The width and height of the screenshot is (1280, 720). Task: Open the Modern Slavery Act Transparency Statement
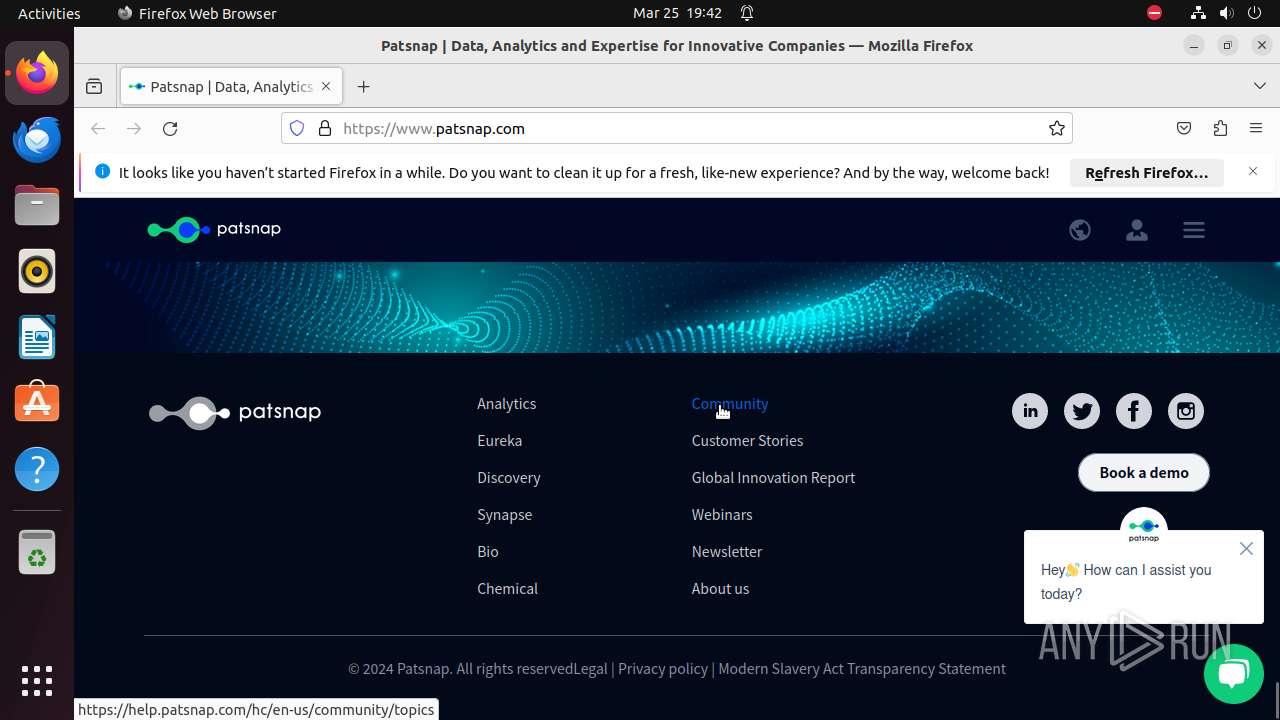[862, 669]
